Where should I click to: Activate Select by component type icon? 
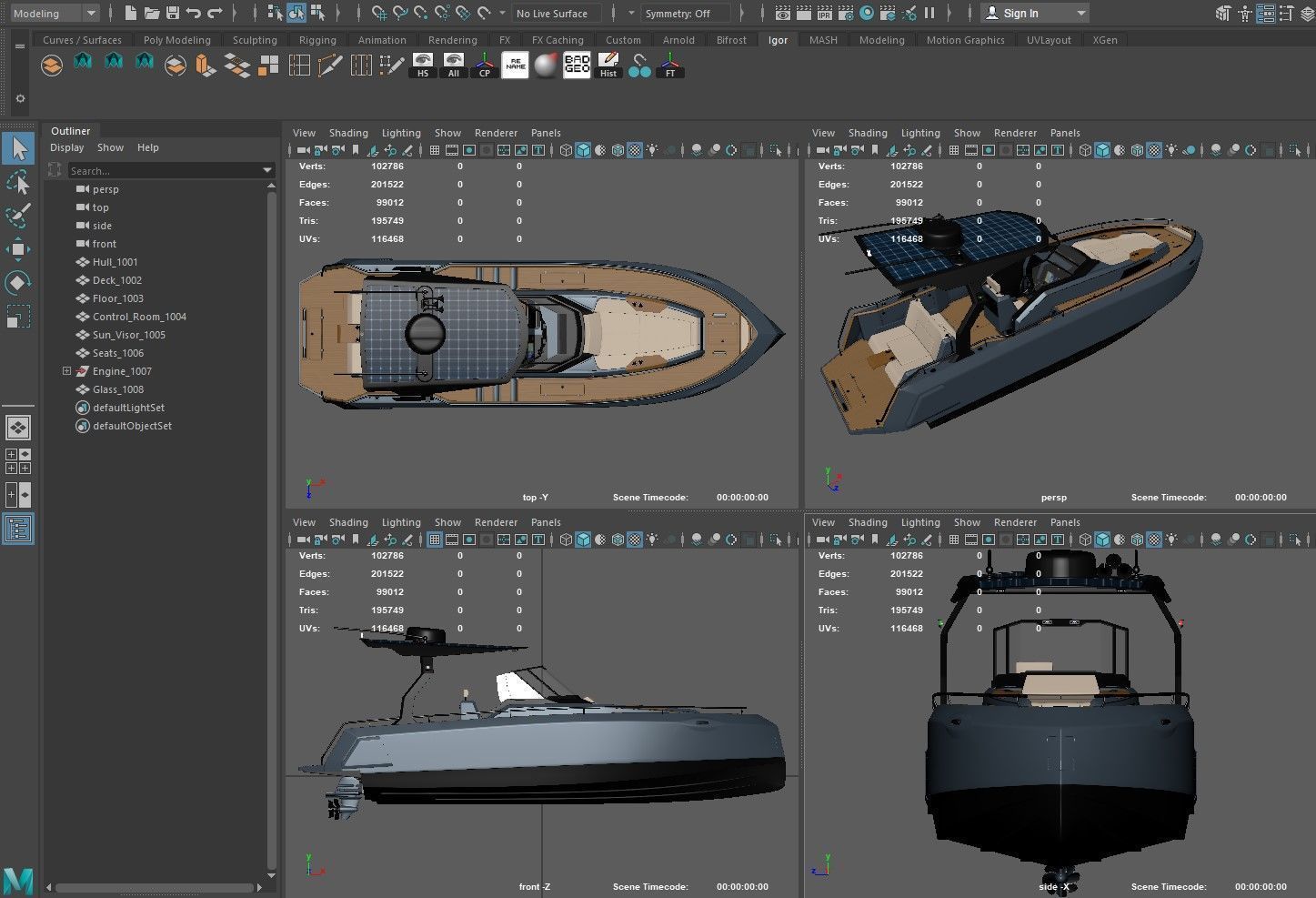click(x=317, y=13)
